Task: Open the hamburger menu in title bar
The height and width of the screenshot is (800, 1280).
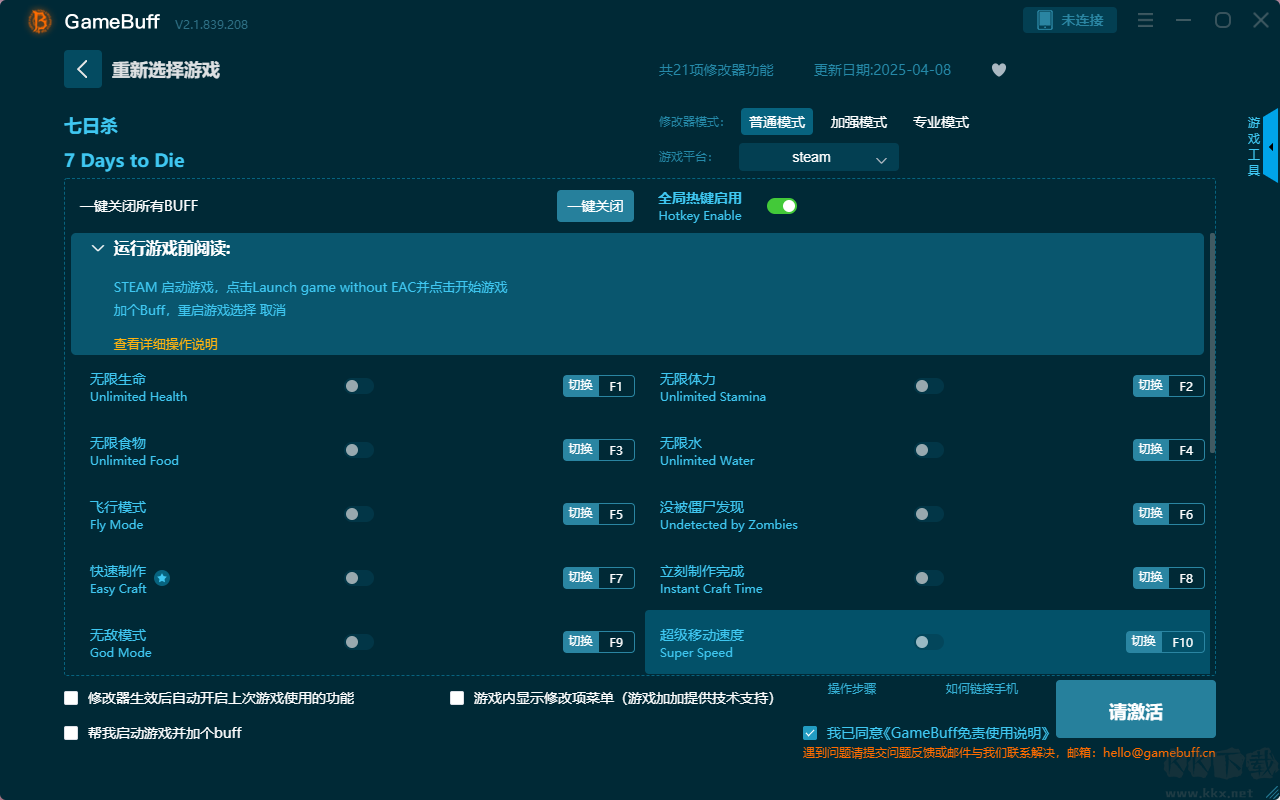Action: tap(1146, 21)
